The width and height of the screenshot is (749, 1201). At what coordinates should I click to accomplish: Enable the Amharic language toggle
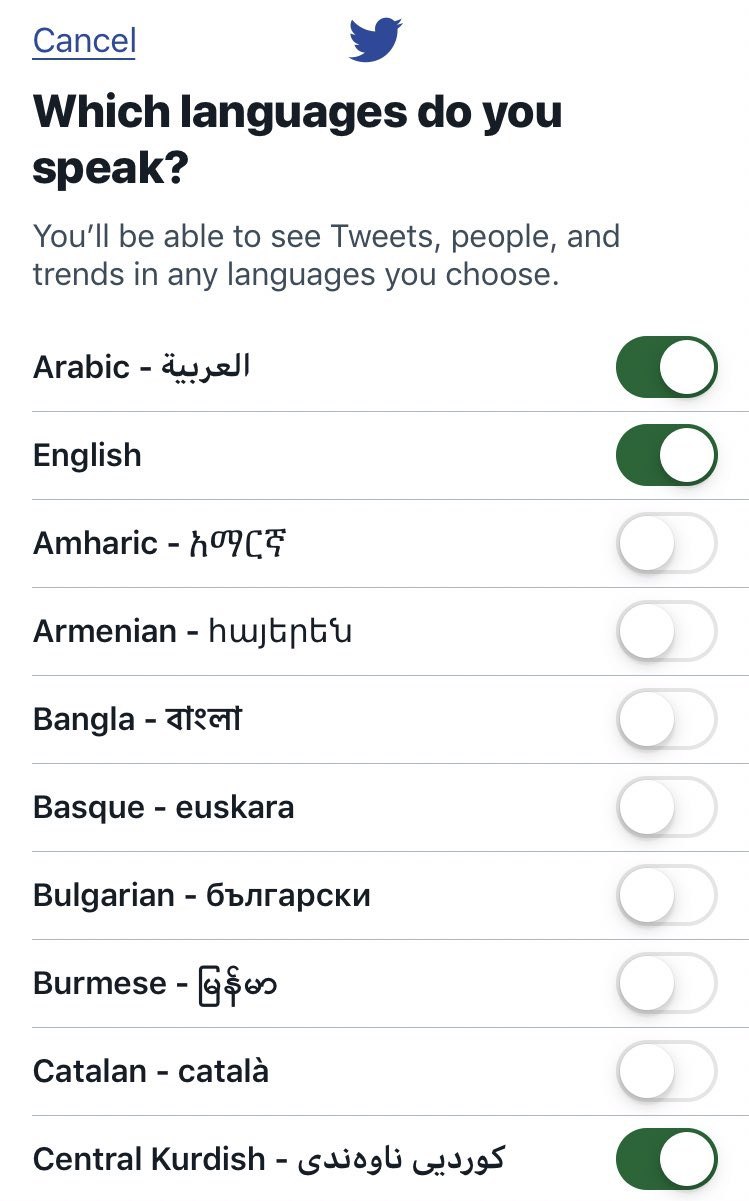click(667, 543)
